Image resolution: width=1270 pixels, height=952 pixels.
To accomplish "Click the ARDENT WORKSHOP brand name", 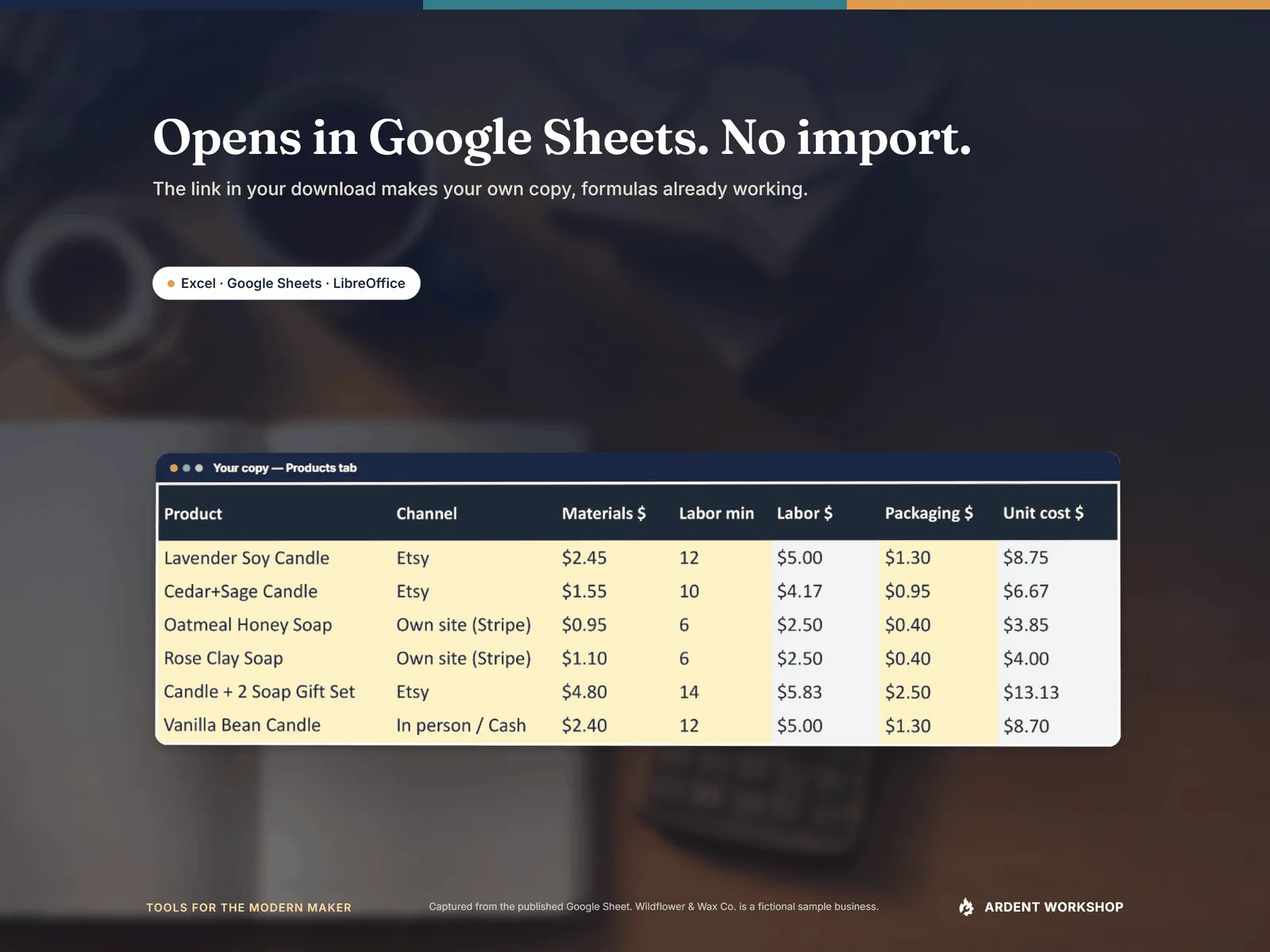I will pyautogui.click(x=1054, y=907).
